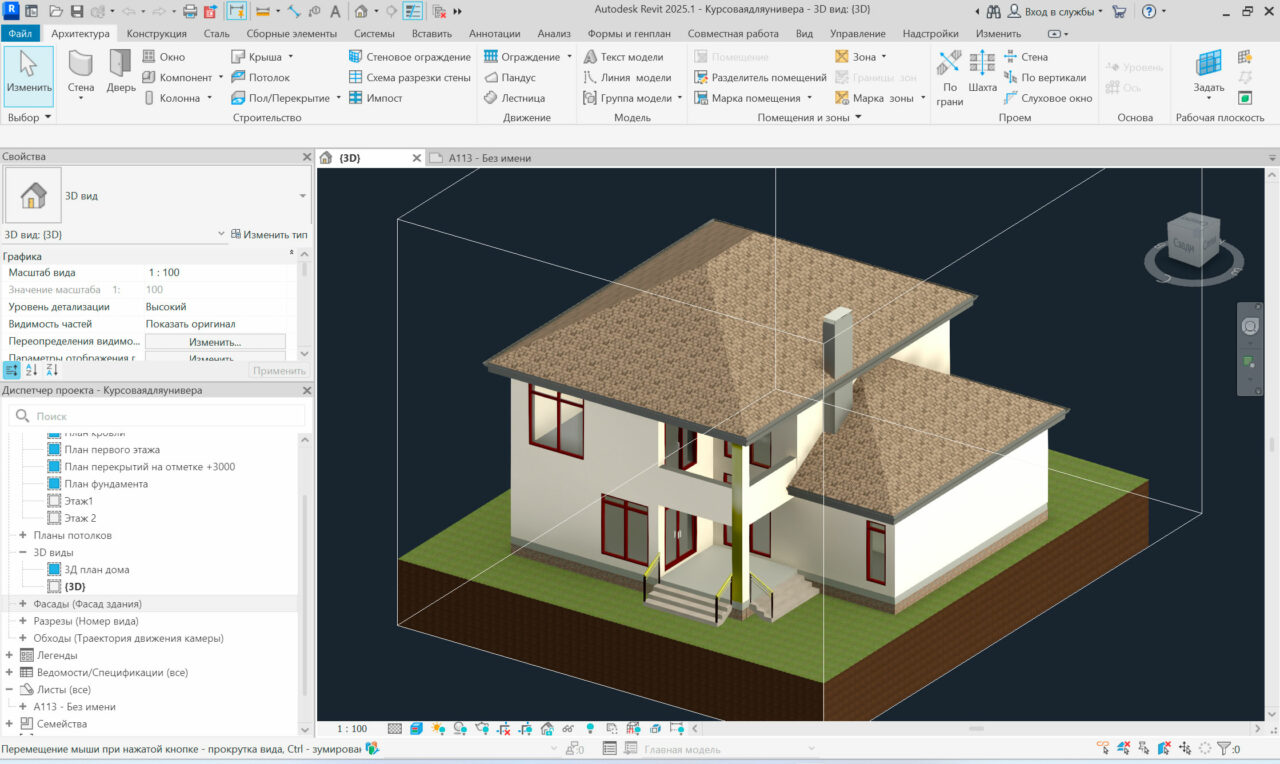Collapse the 3D виды tree node

tap(23, 552)
